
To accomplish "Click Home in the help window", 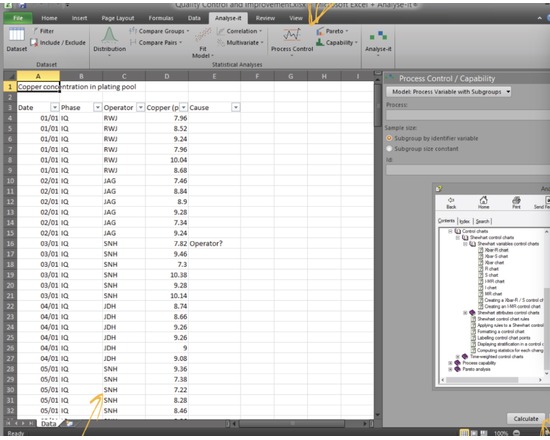I will coord(483,202).
